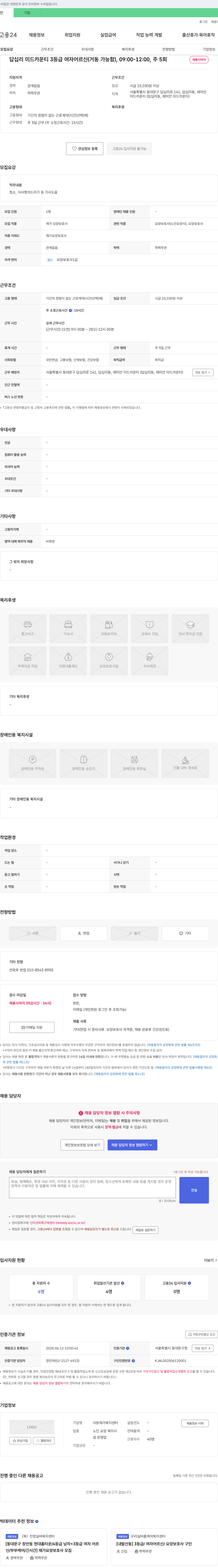Click info icon next to 인증기관
Screen dimensions: 218x1568
point(128,1348)
